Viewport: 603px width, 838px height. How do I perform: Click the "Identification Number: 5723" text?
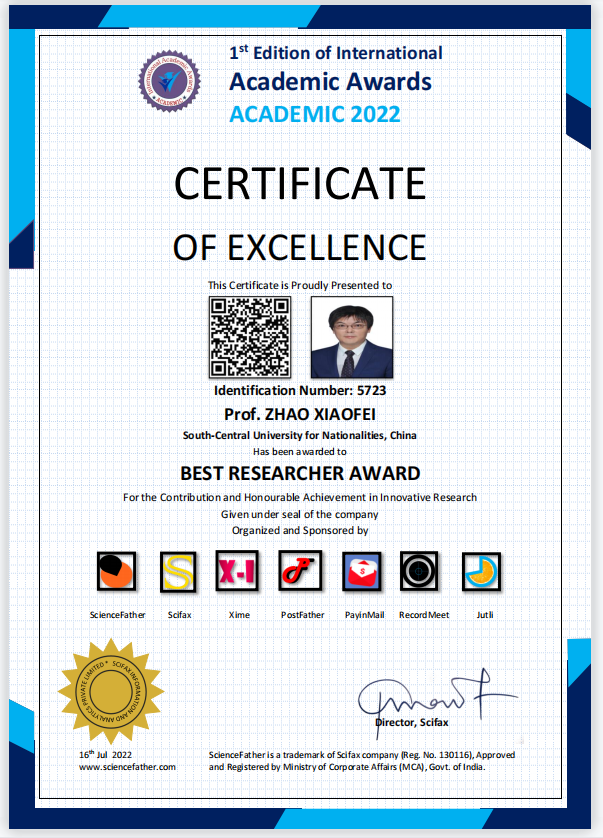tap(300, 390)
